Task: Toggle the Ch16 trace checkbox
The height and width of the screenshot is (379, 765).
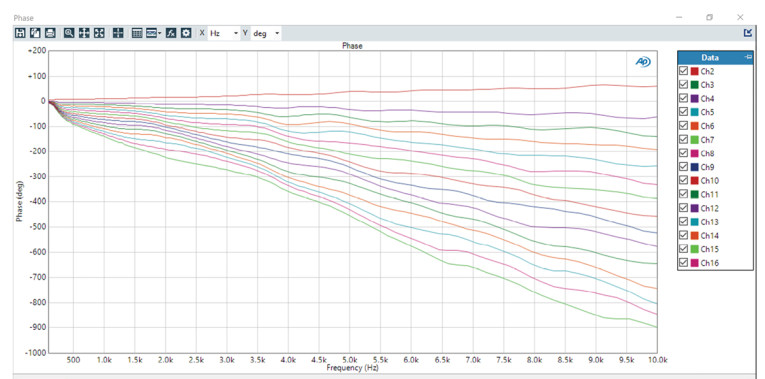Action: (x=684, y=262)
